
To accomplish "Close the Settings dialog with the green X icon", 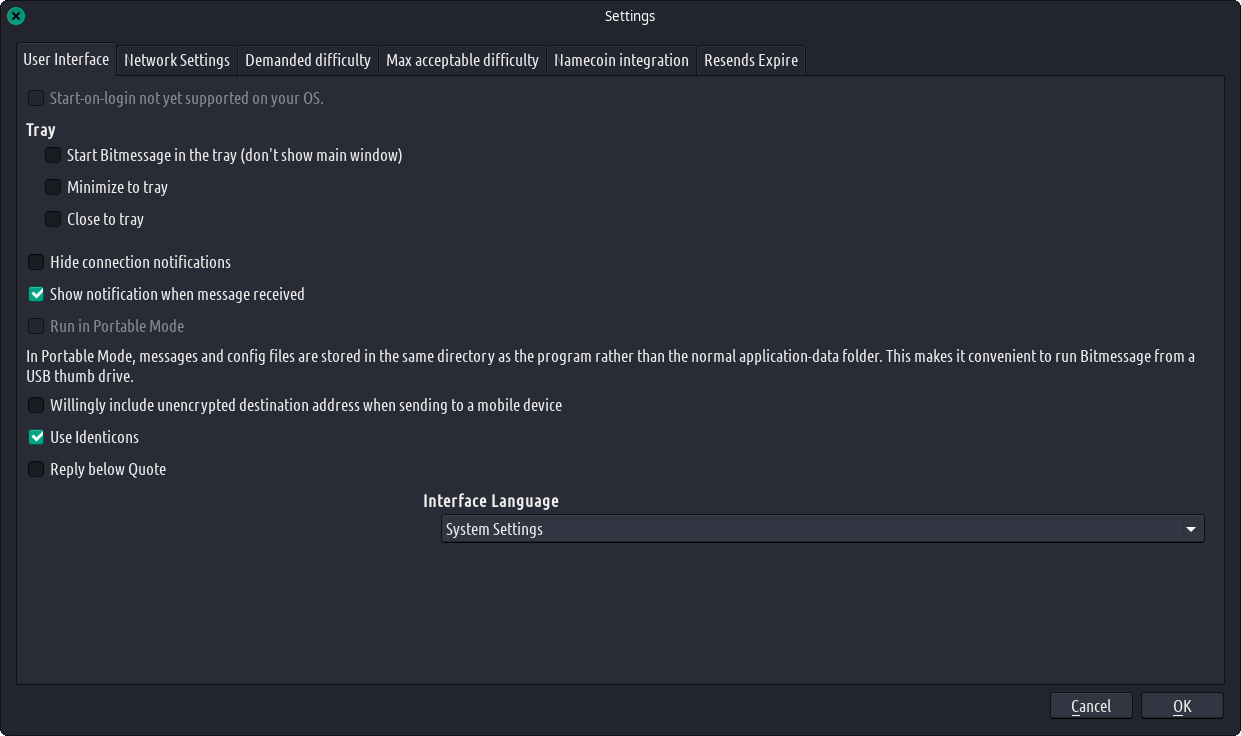I will [16, 16].
